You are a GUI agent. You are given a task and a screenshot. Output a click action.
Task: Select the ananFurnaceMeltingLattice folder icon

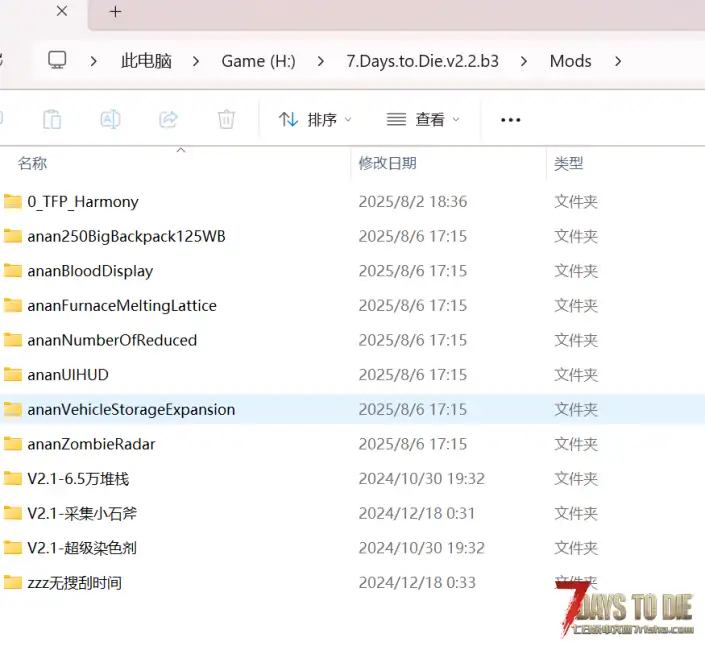point(13,305)
